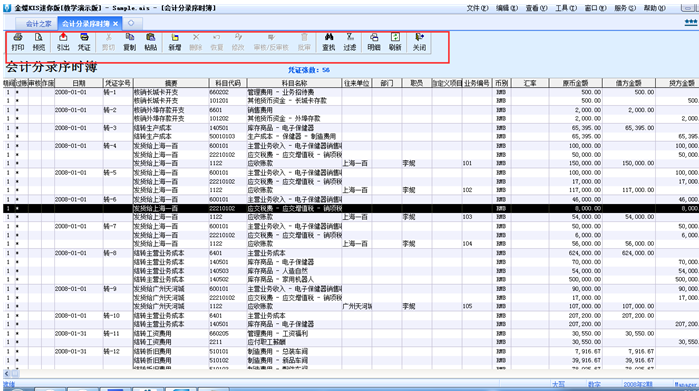The width and height of the screenshot is (699, 391).
Task: Close the 会计分录序时簿 tab with its X
Action: tap(115, 24)
